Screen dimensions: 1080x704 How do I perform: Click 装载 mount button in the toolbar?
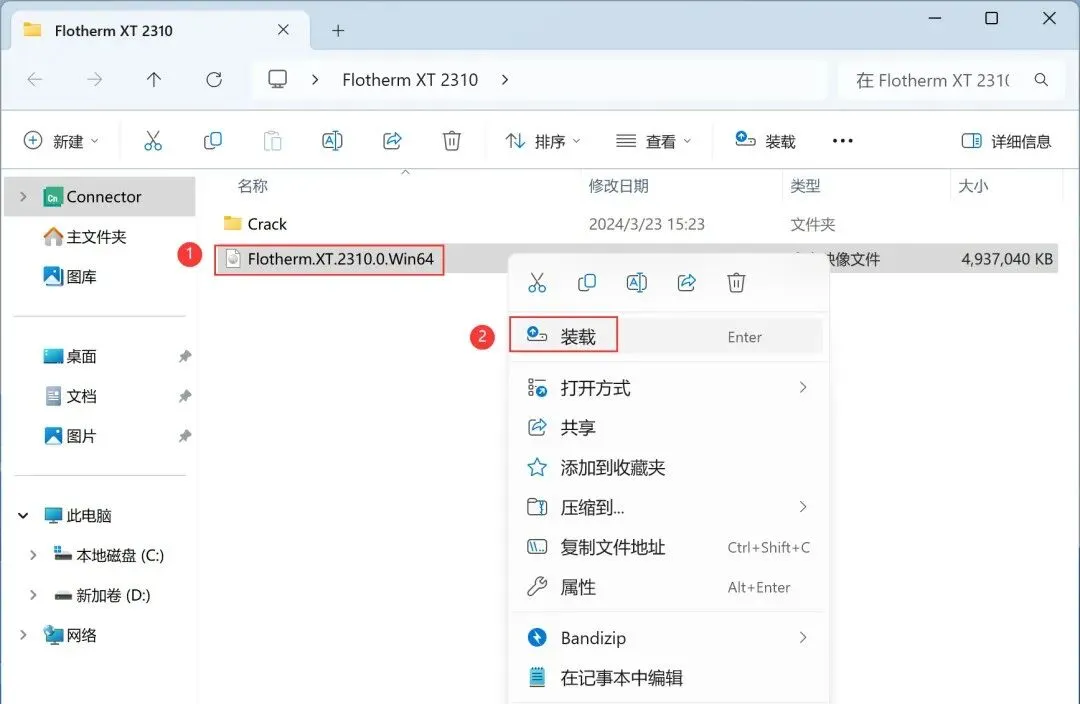pos(765,141)
